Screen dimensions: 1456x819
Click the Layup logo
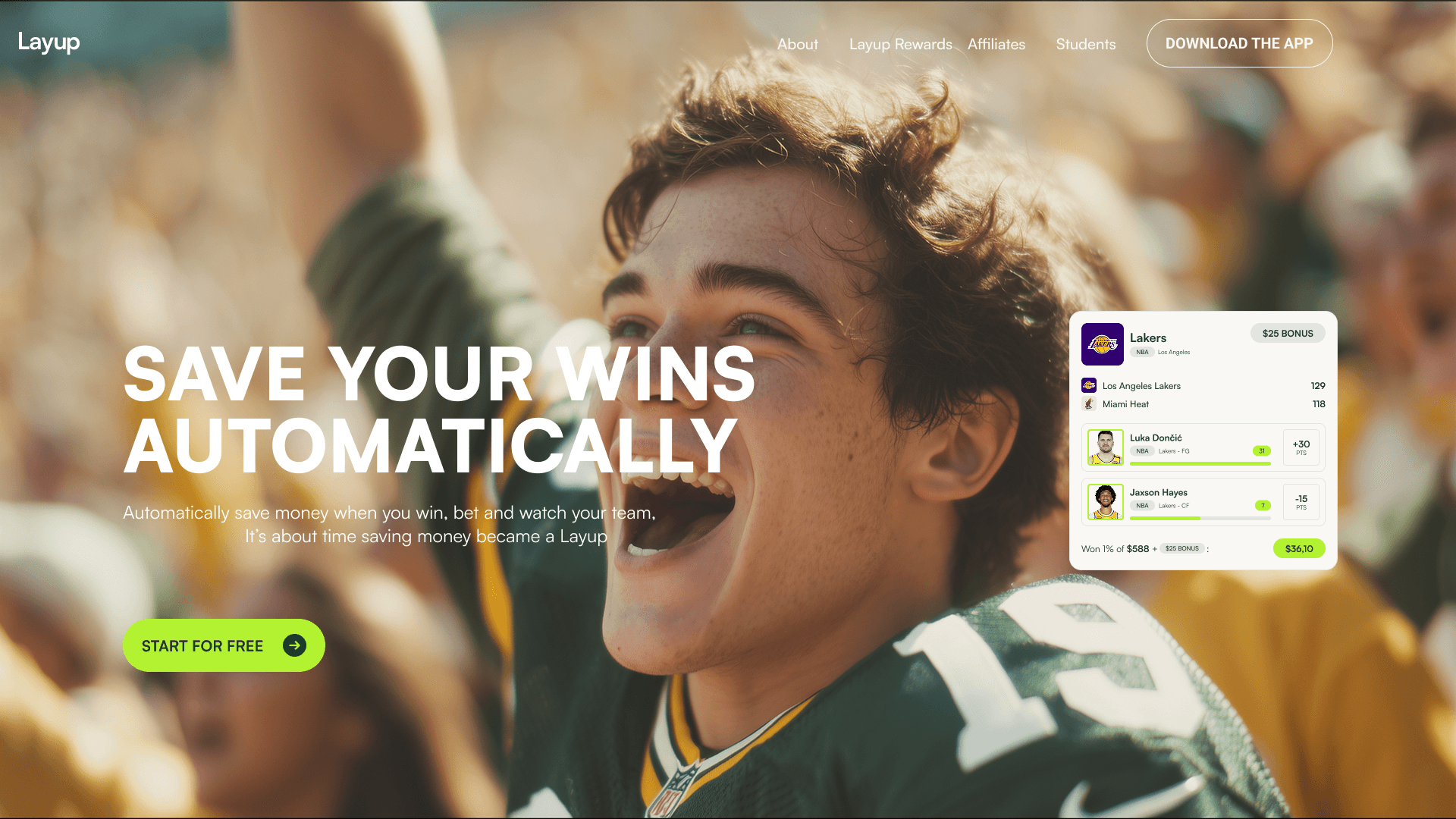click(49, 42)
